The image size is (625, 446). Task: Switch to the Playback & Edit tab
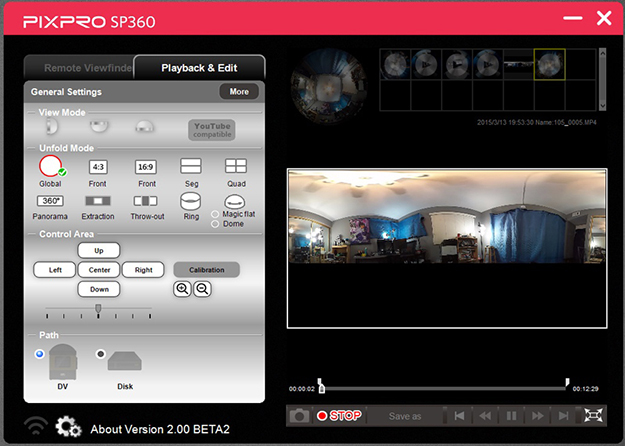pos(199,68)
